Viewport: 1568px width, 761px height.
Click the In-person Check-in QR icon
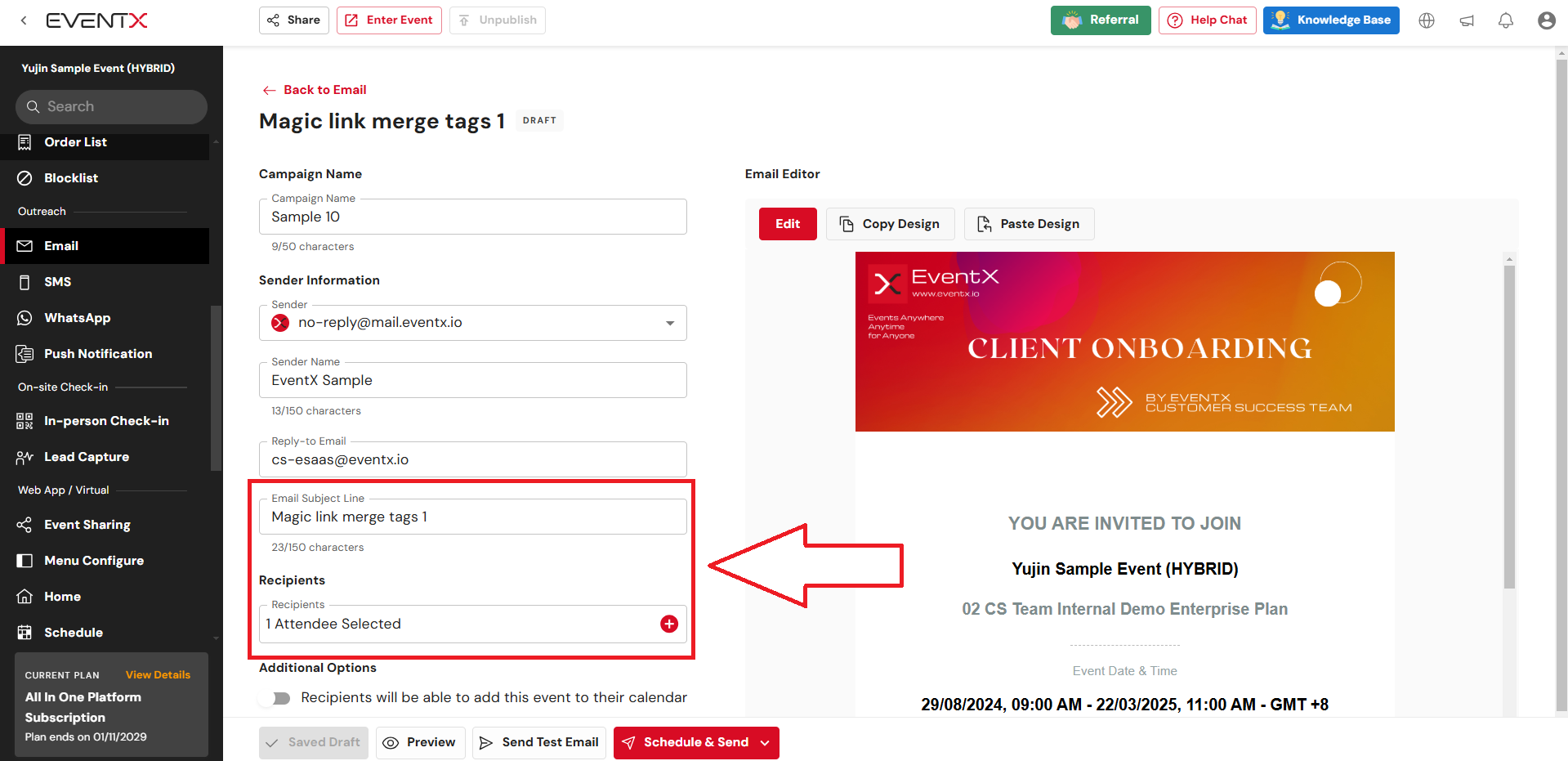(25, 421)
